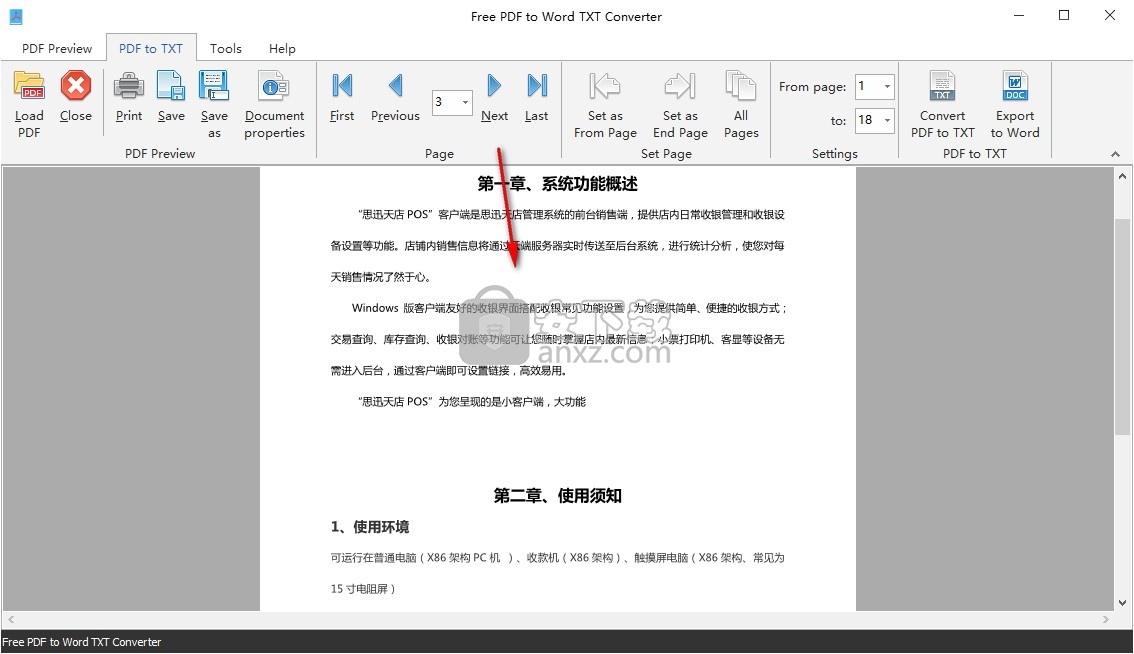Click the Save icon in the ribbon
1134x654 pixels.
pos(171,86)
